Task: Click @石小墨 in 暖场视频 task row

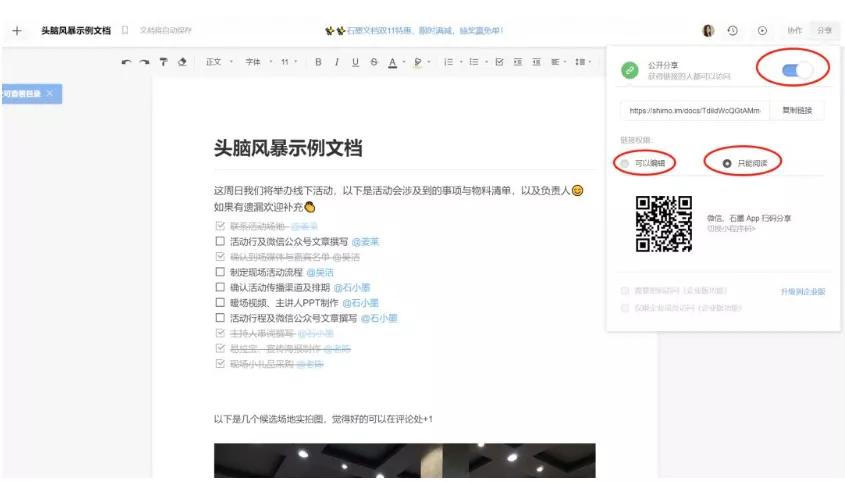Action: click(360, 303)
